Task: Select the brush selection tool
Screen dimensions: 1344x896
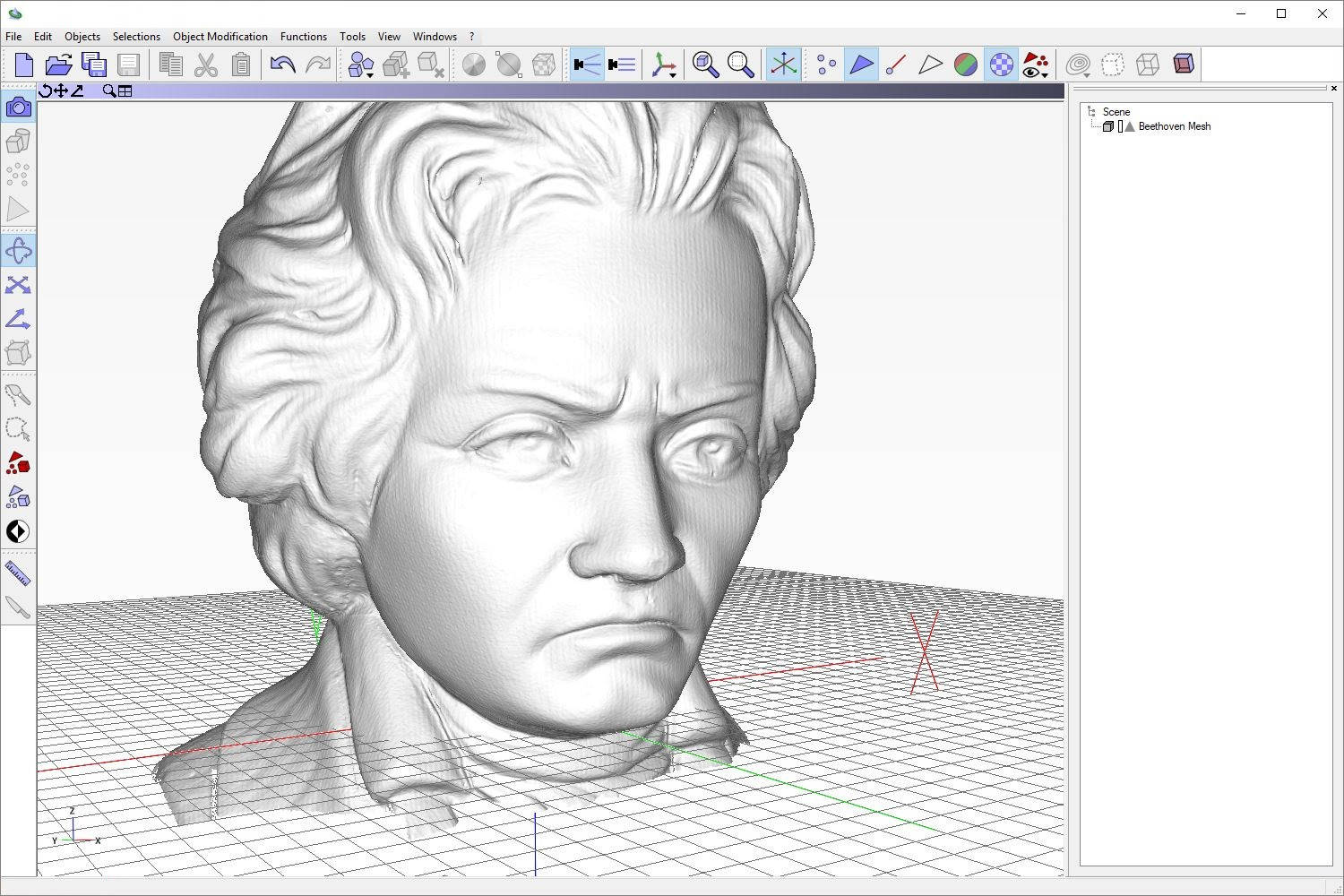Action: [x=18, y=395]
